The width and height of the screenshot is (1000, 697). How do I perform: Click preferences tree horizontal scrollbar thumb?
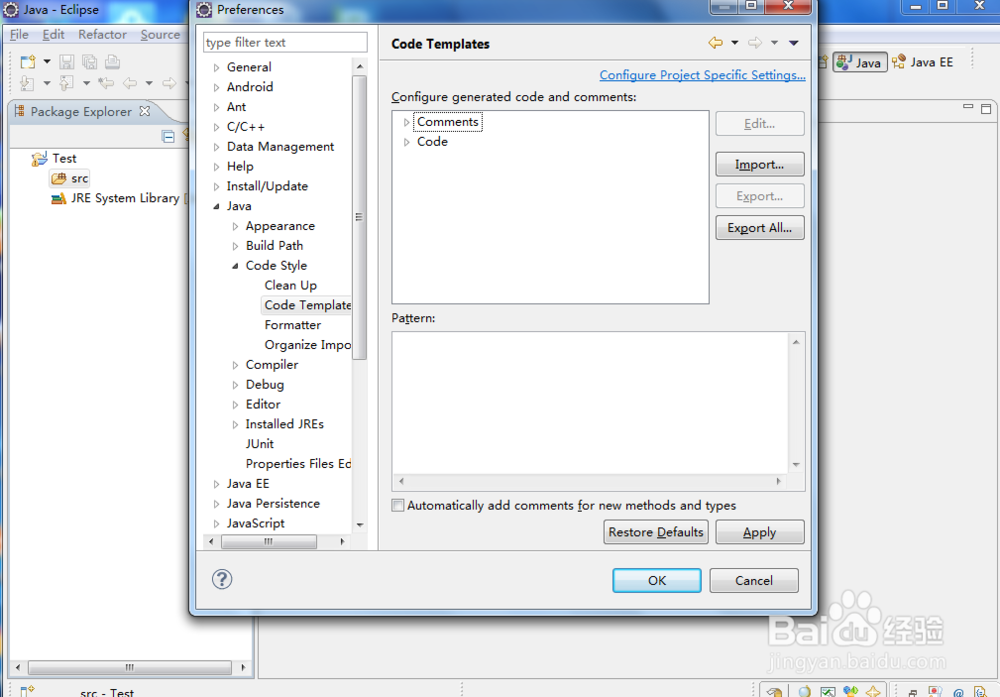[268, 541]
